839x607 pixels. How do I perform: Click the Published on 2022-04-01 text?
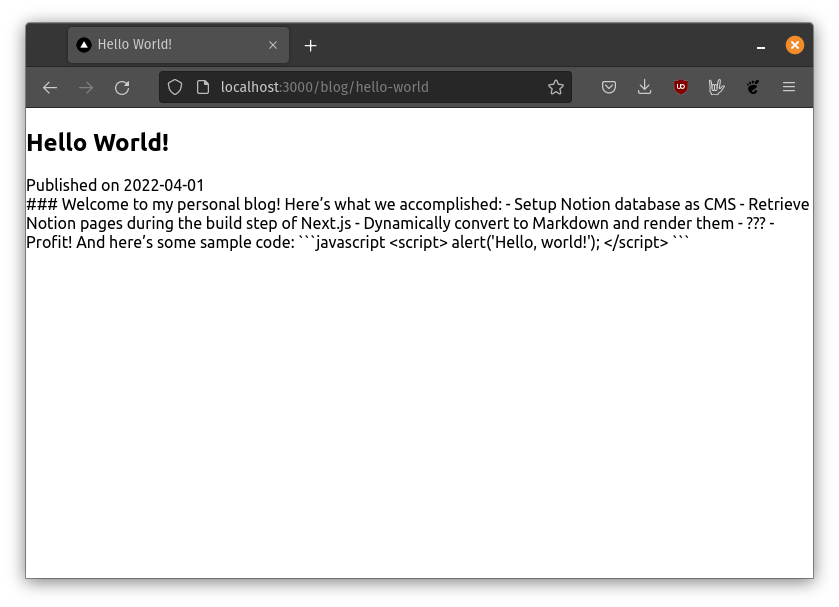[x=115, y=185]
